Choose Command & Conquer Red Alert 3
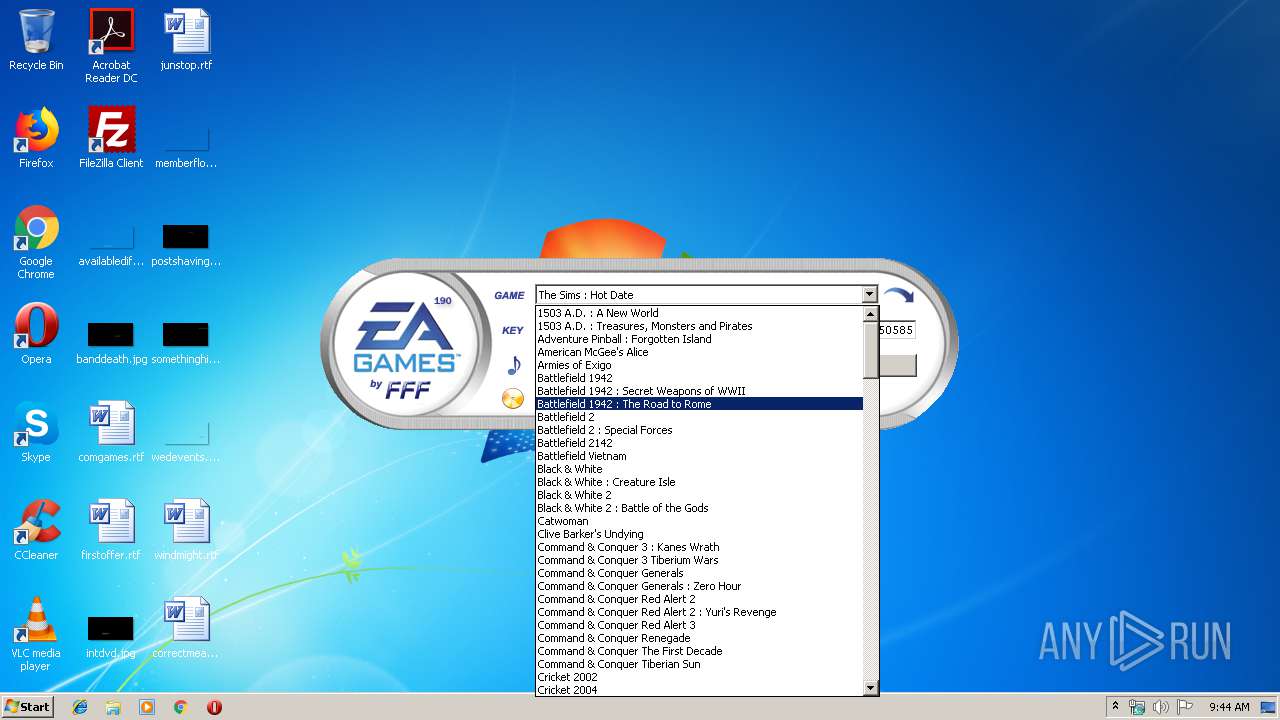1280x720 pixels. click(699, 625)
